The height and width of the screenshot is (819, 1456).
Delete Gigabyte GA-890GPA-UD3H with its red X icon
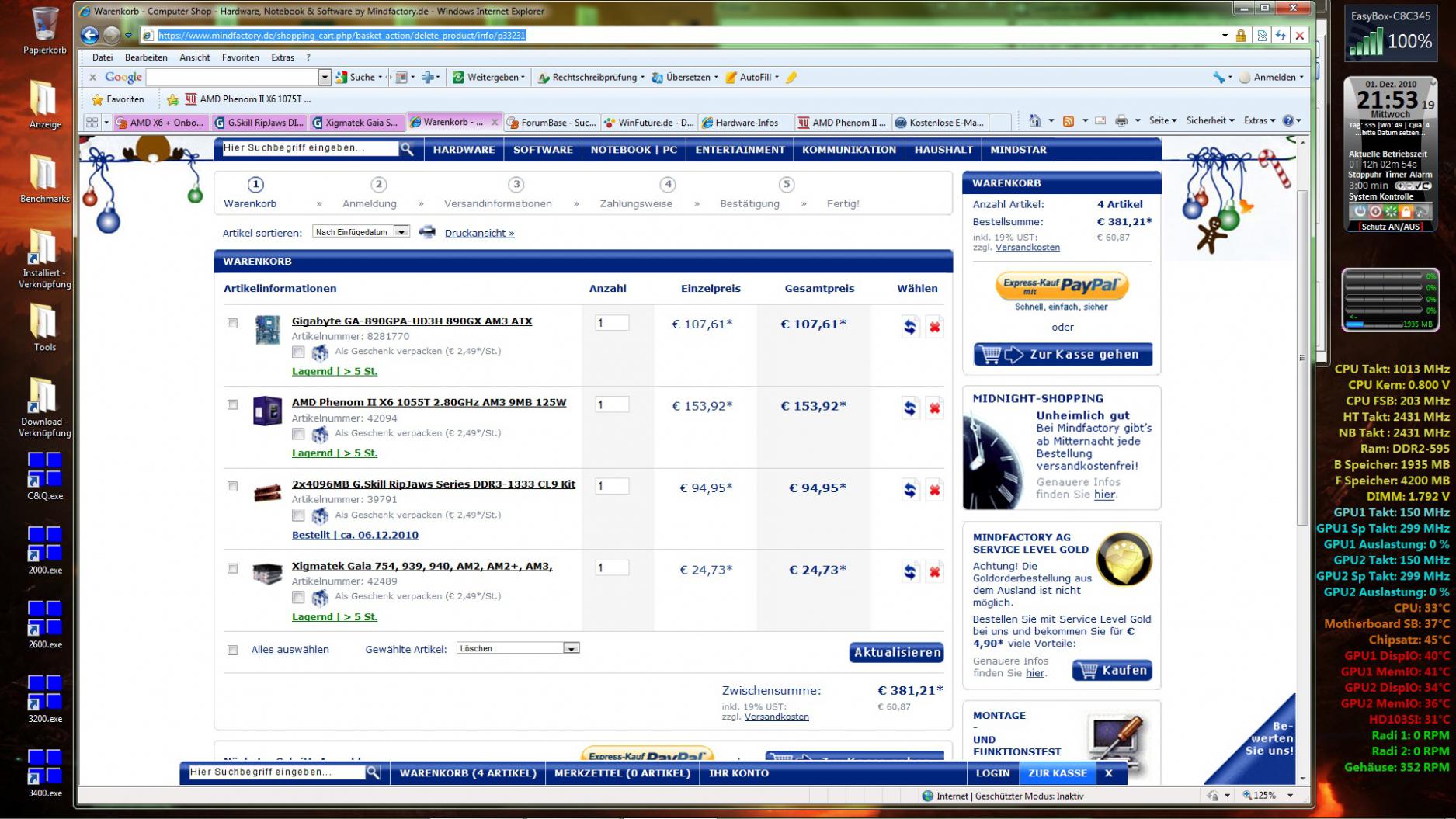click(934, 327)
